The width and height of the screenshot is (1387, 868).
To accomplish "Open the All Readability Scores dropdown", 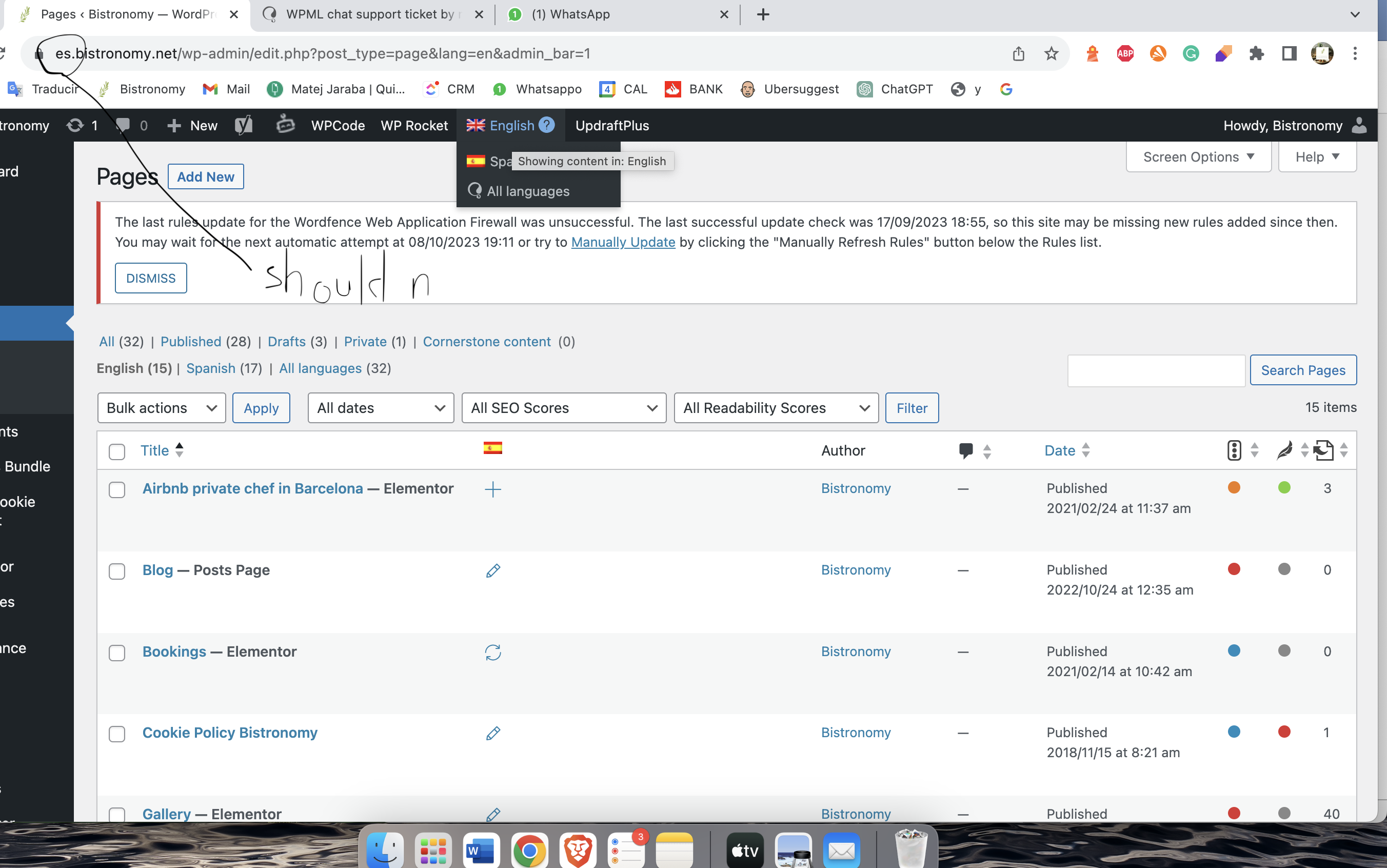I will (776, 408).
